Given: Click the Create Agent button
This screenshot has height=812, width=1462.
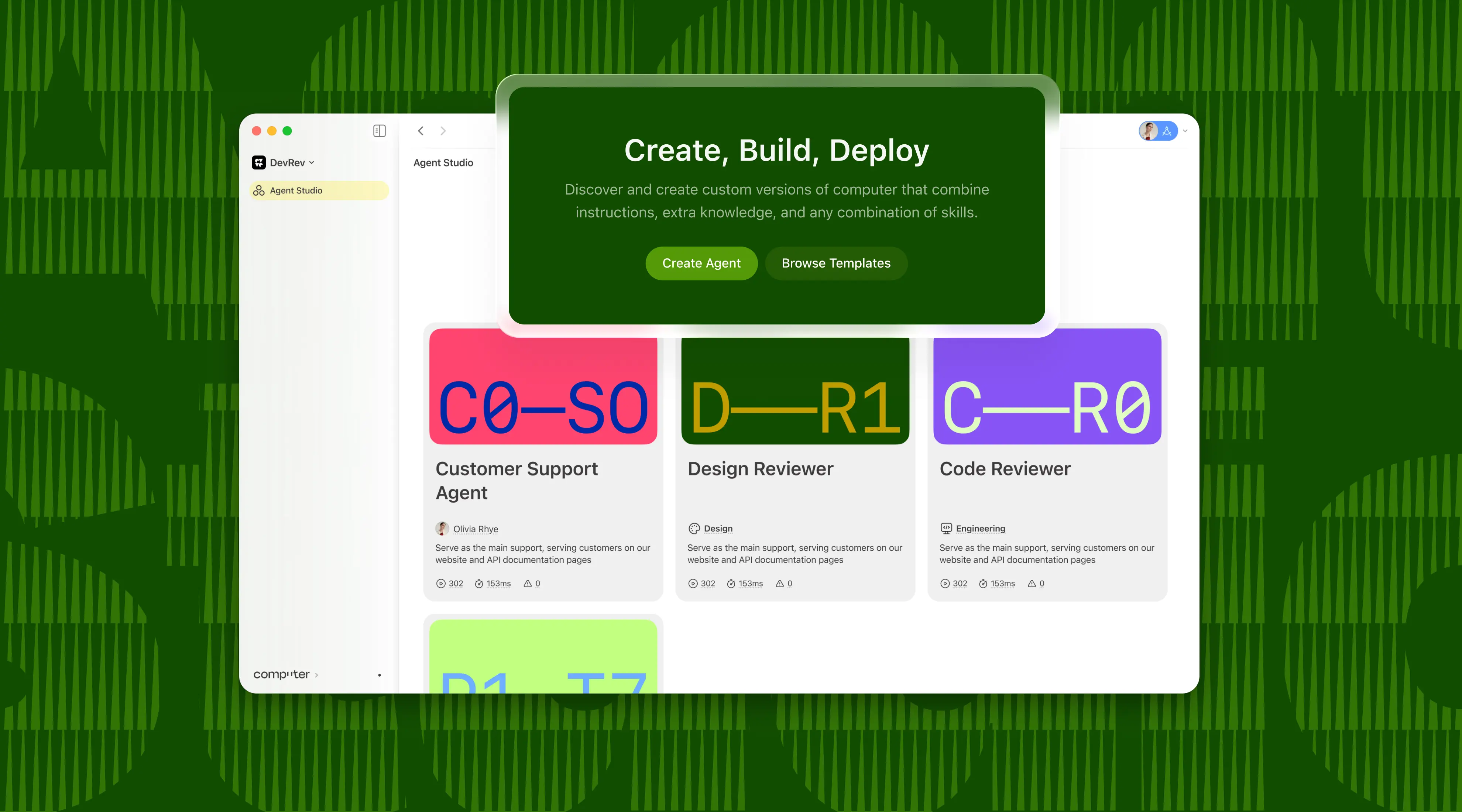Looking at the screenshot, I should [701, 263].
